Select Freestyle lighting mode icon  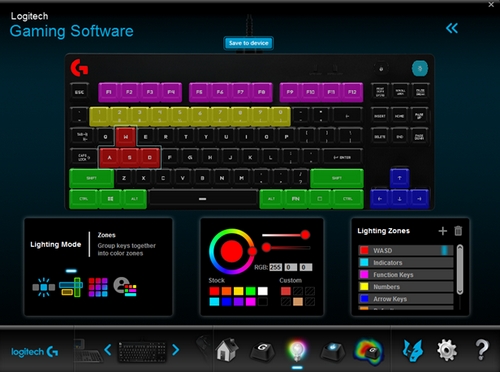(x=98, y=287)
